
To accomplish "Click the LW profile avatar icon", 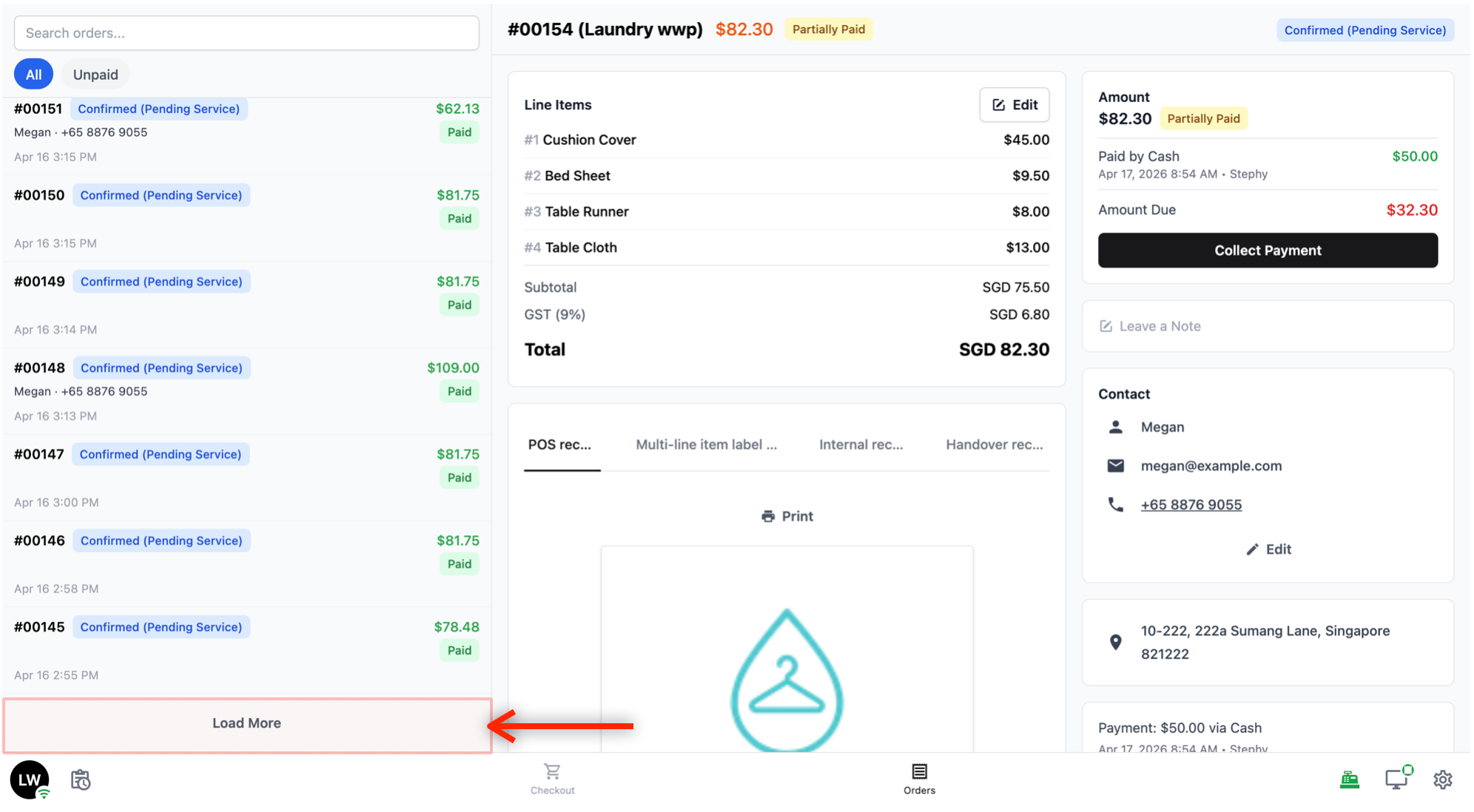I will coord(30,779).
